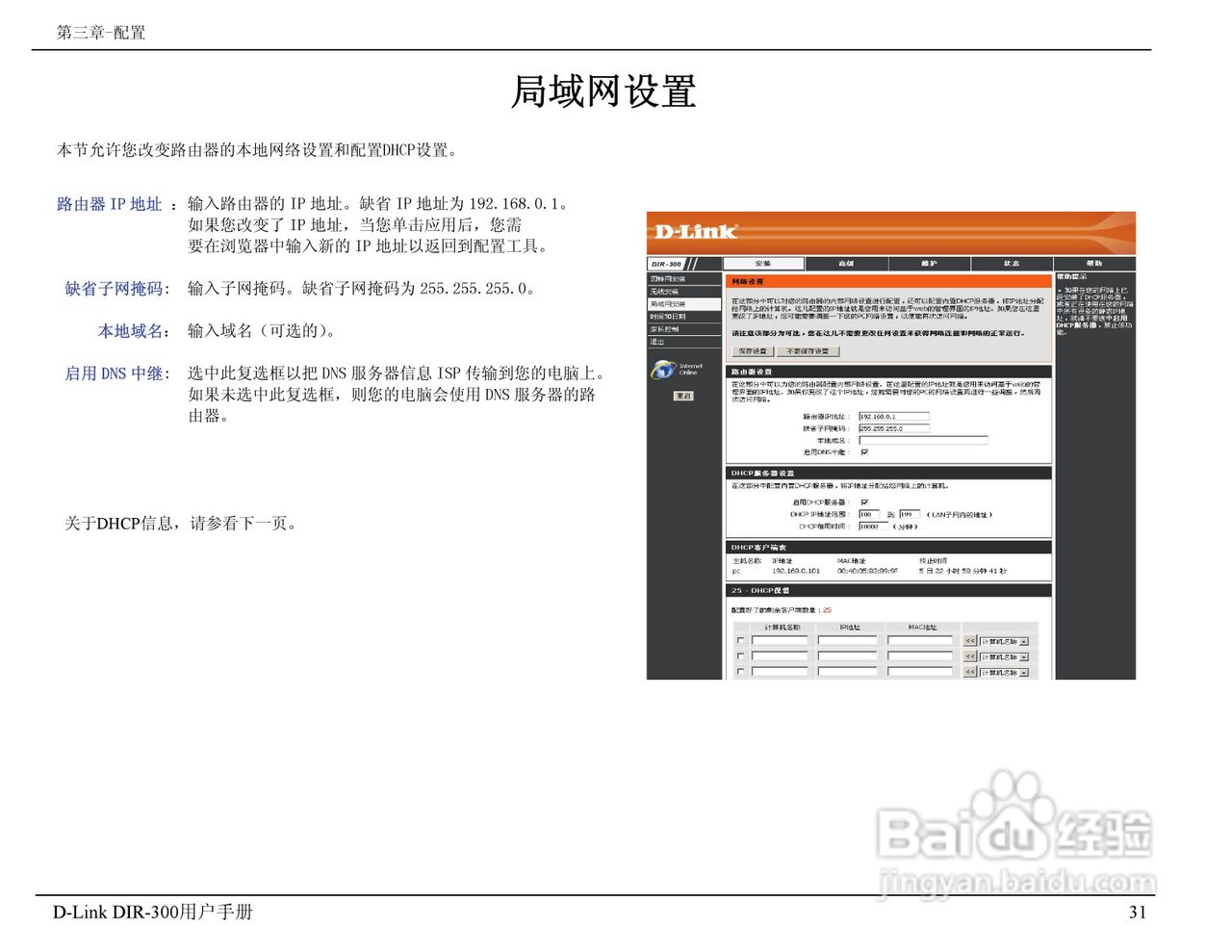Click the DIR-300 model badge
Screen dimensions: 1232x952
click(x=666, y=264)
